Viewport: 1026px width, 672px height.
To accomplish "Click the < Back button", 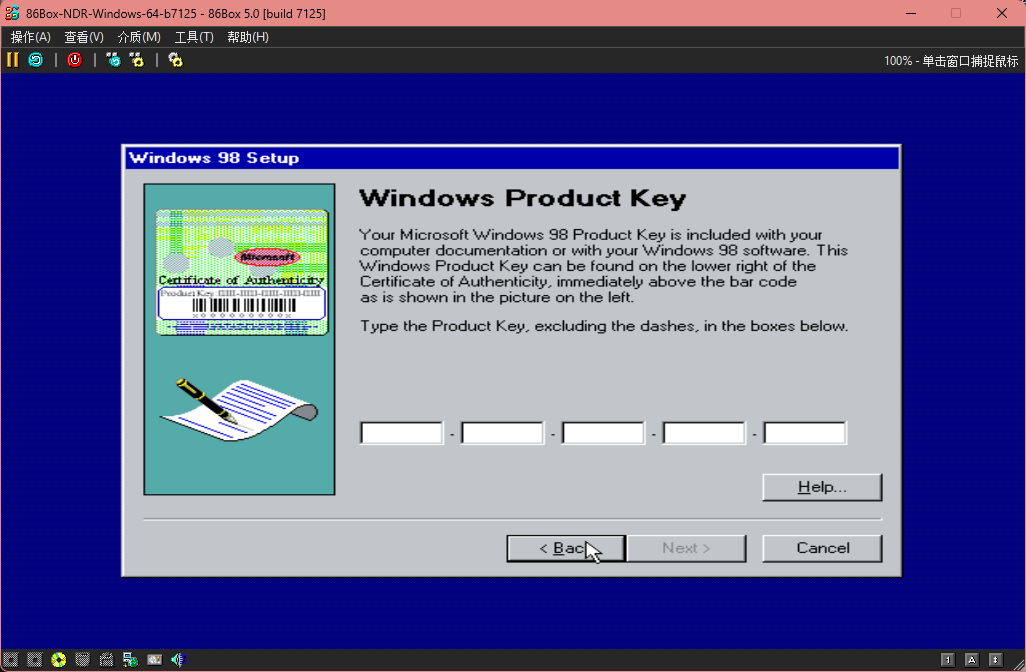I will pos(566,548).
